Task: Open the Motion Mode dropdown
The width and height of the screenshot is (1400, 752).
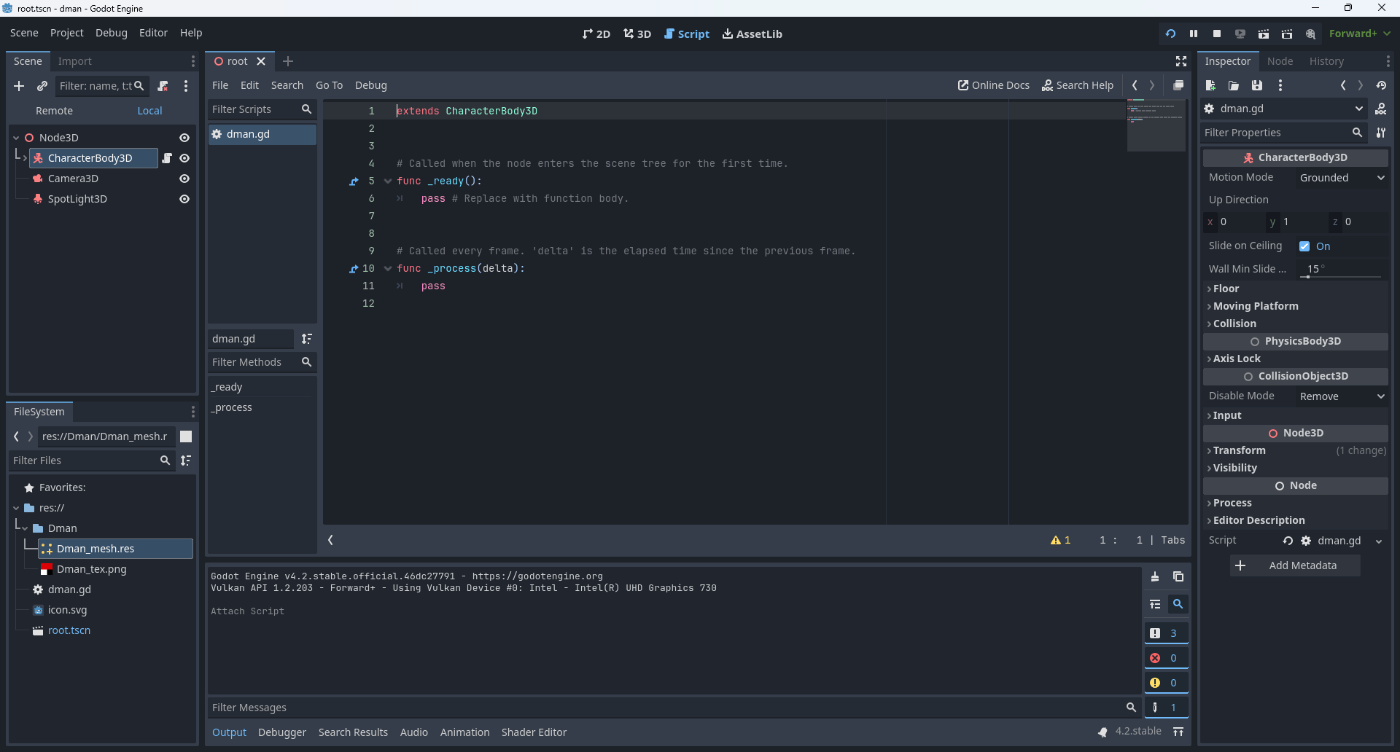Action: (1342, 177)
